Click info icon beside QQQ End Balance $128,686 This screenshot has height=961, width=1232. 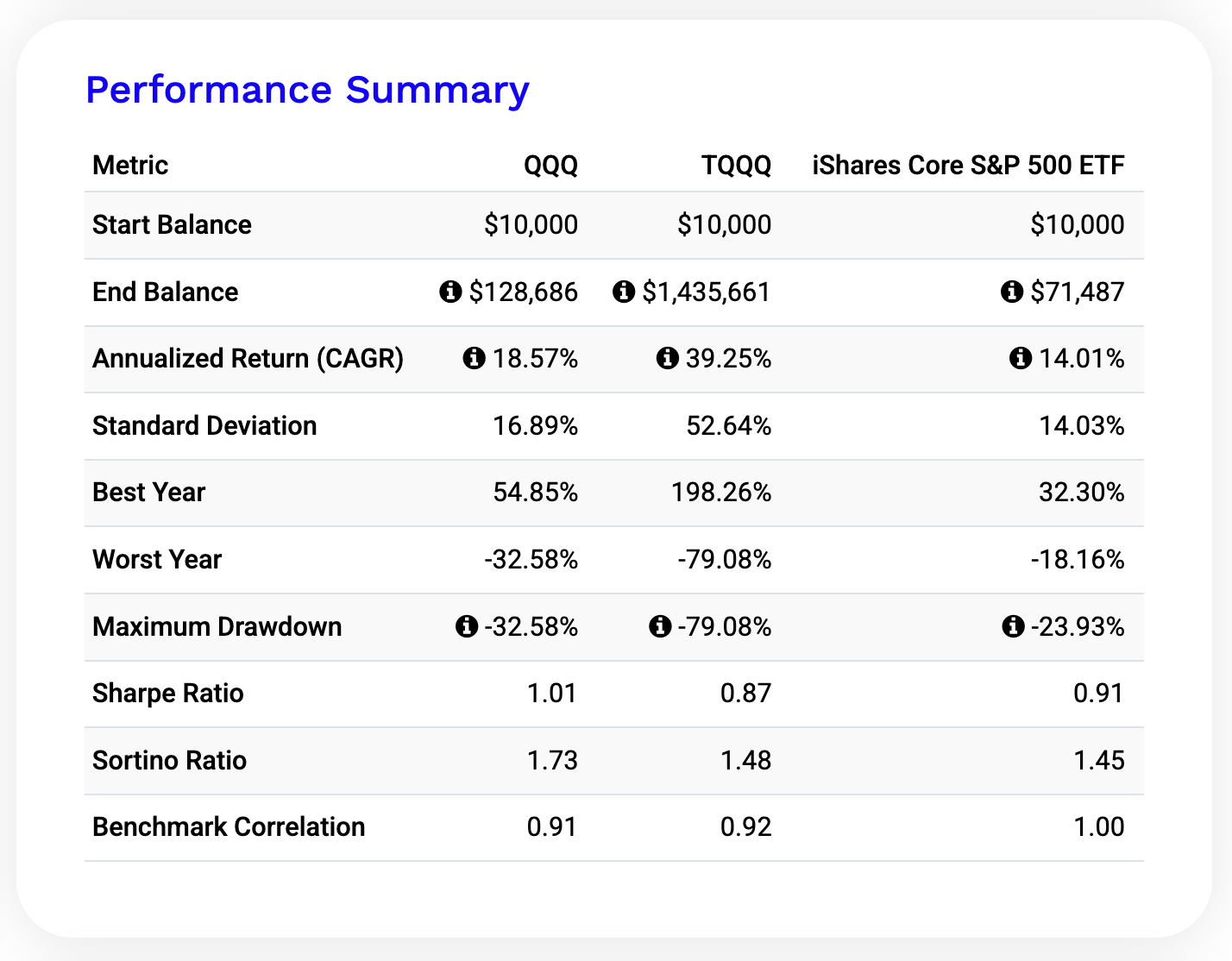coord(450,292)
